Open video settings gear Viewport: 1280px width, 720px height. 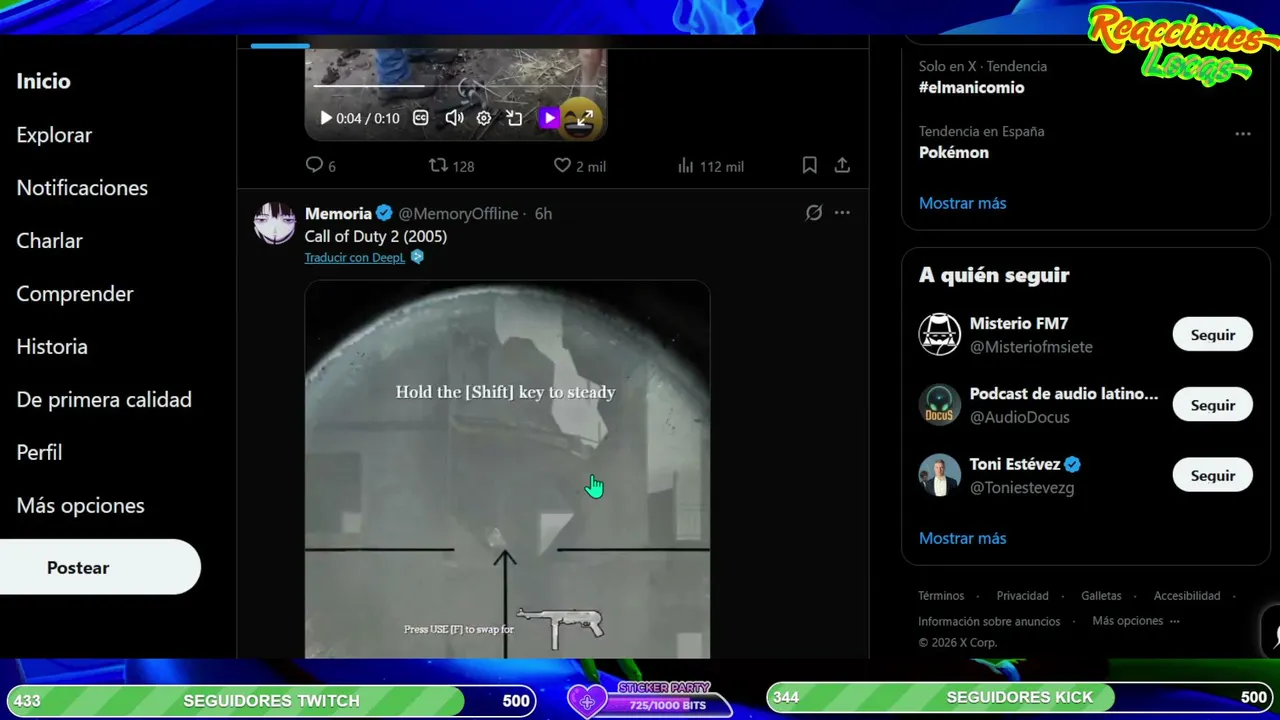[484, 118]
